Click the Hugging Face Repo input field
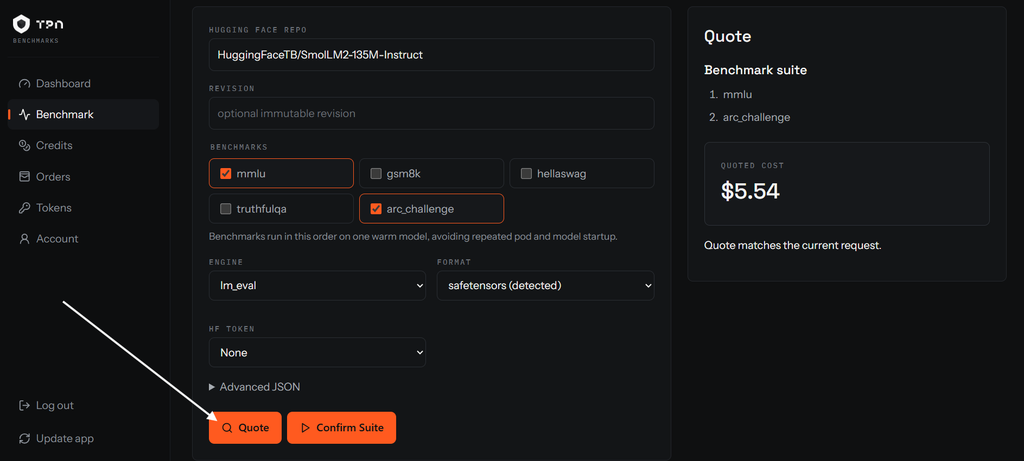Screen dimensions: 1024x461 pos(432,55)
